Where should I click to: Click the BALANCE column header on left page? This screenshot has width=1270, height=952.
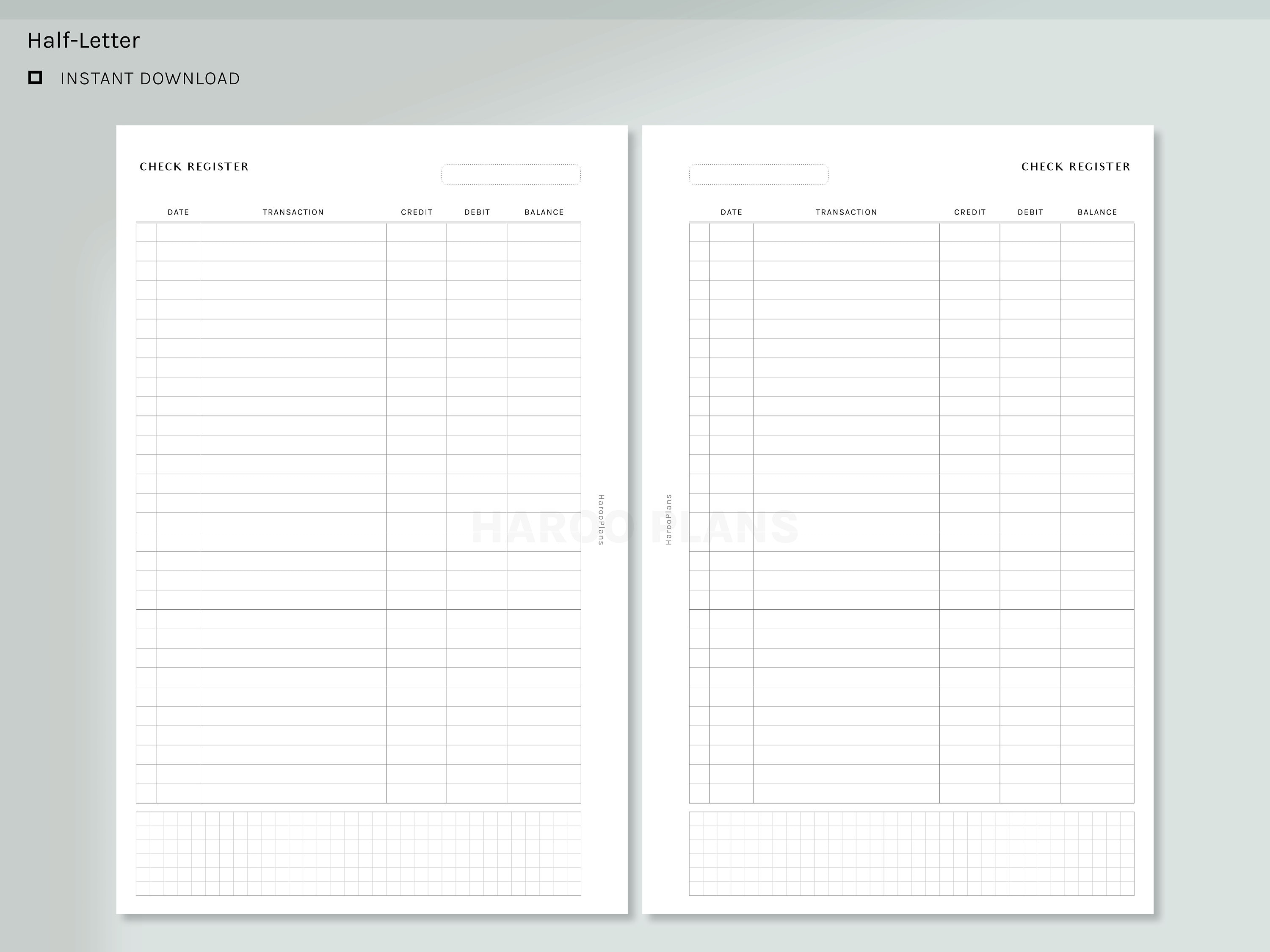pos(544,212)
